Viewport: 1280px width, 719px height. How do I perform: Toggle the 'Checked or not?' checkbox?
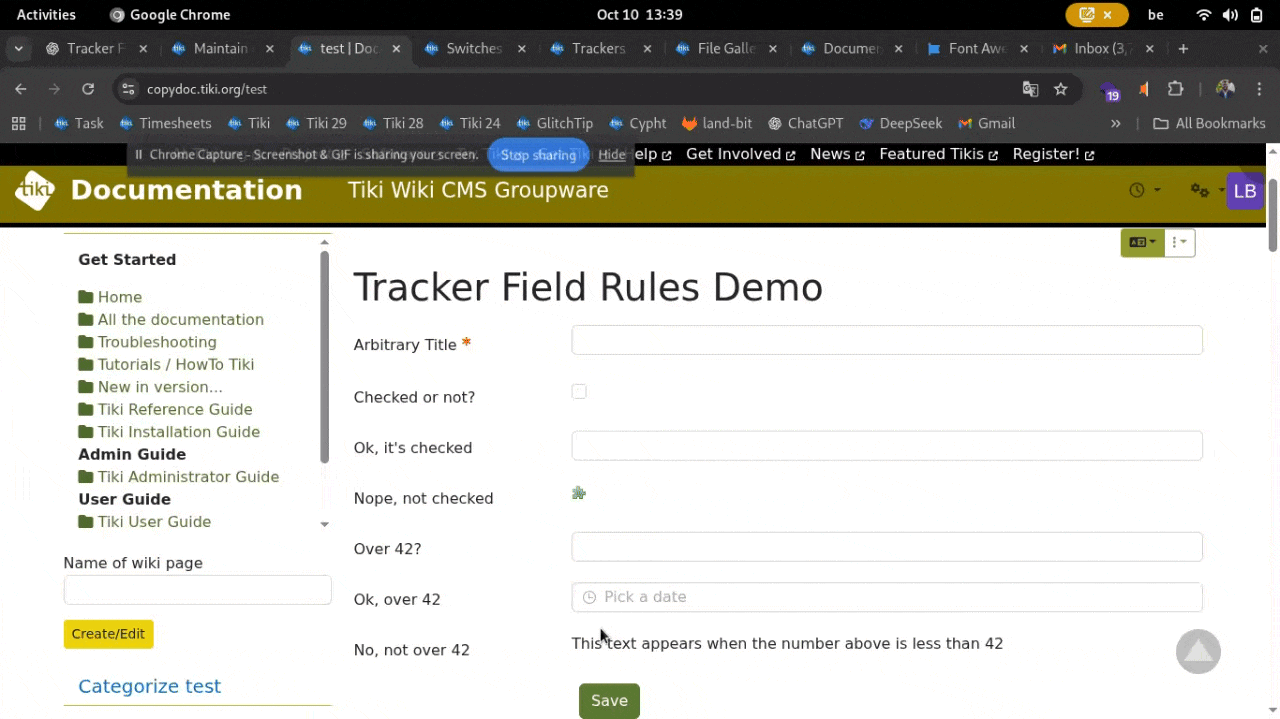579,392
